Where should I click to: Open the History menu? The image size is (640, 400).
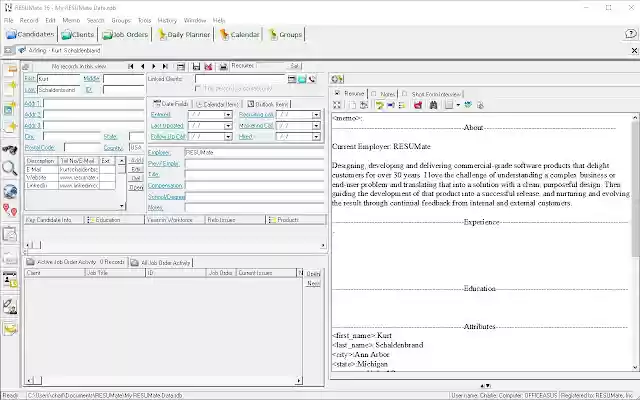[167, 20]
